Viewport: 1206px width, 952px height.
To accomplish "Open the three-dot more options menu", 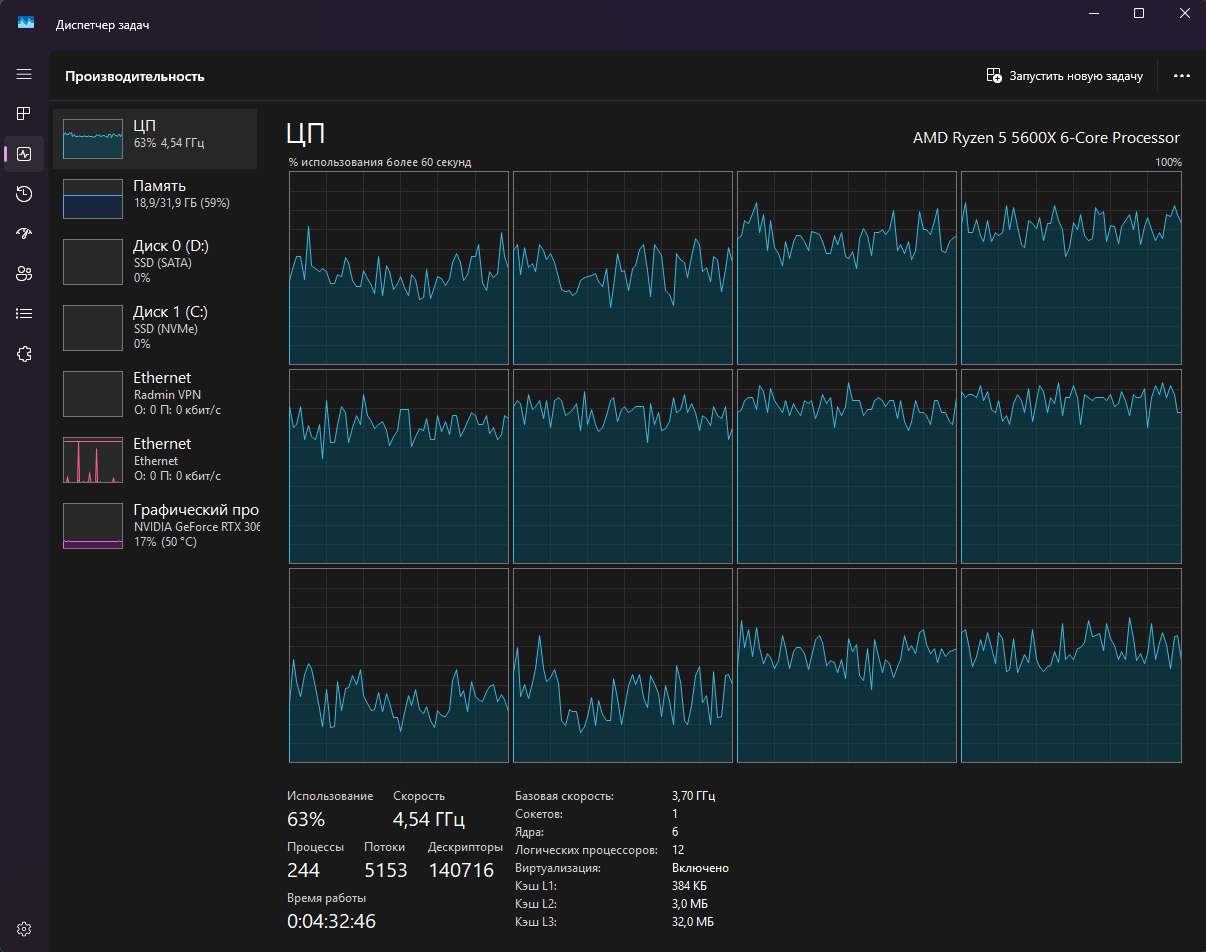I will 1181,76.
